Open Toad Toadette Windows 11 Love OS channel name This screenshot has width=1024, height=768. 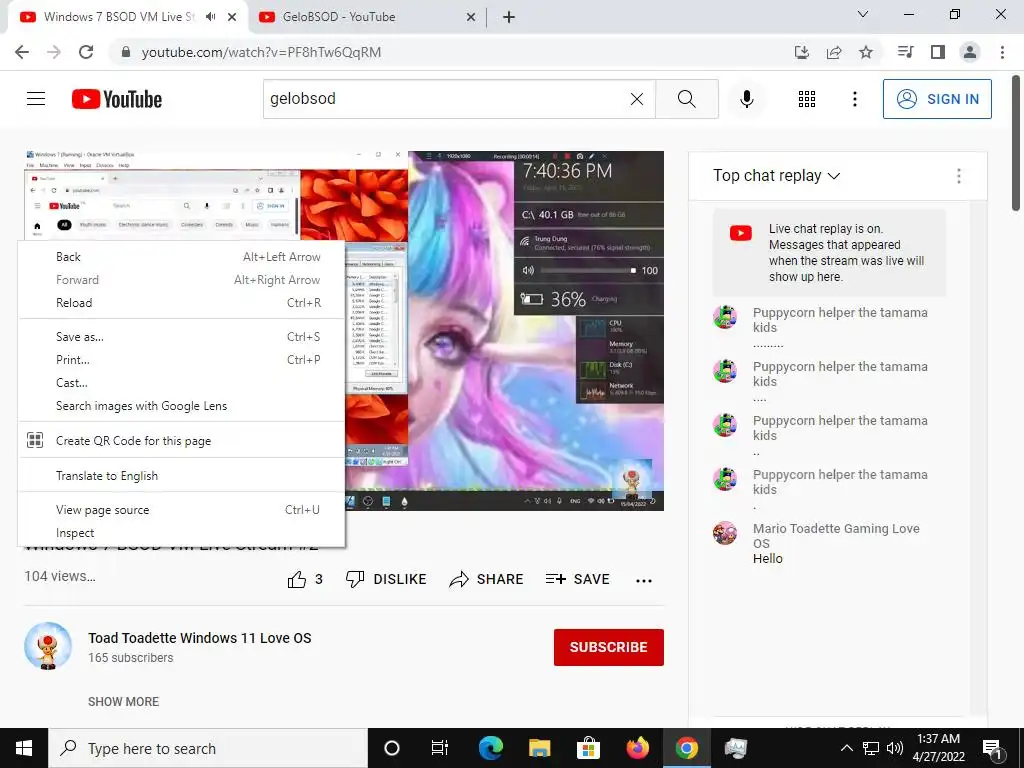(200, 638)
